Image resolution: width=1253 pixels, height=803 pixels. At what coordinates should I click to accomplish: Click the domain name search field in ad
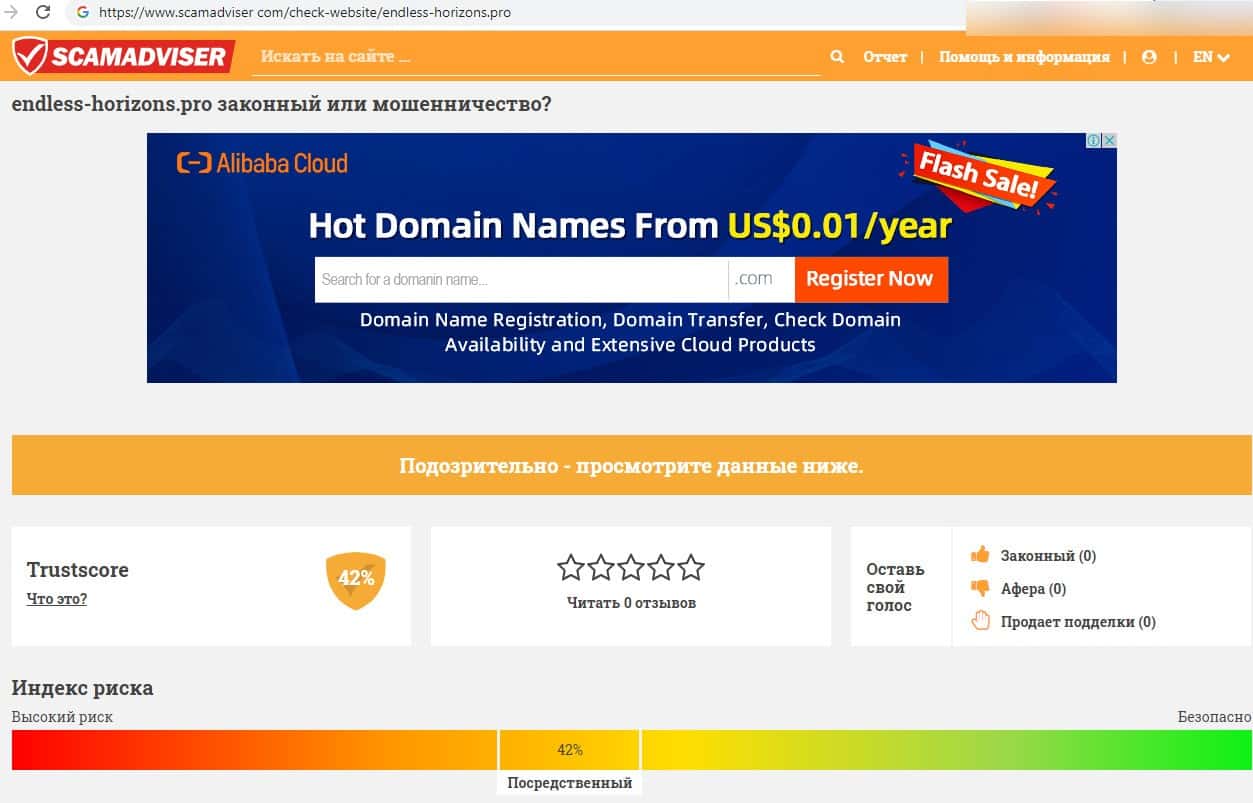(x=521, y=279)
